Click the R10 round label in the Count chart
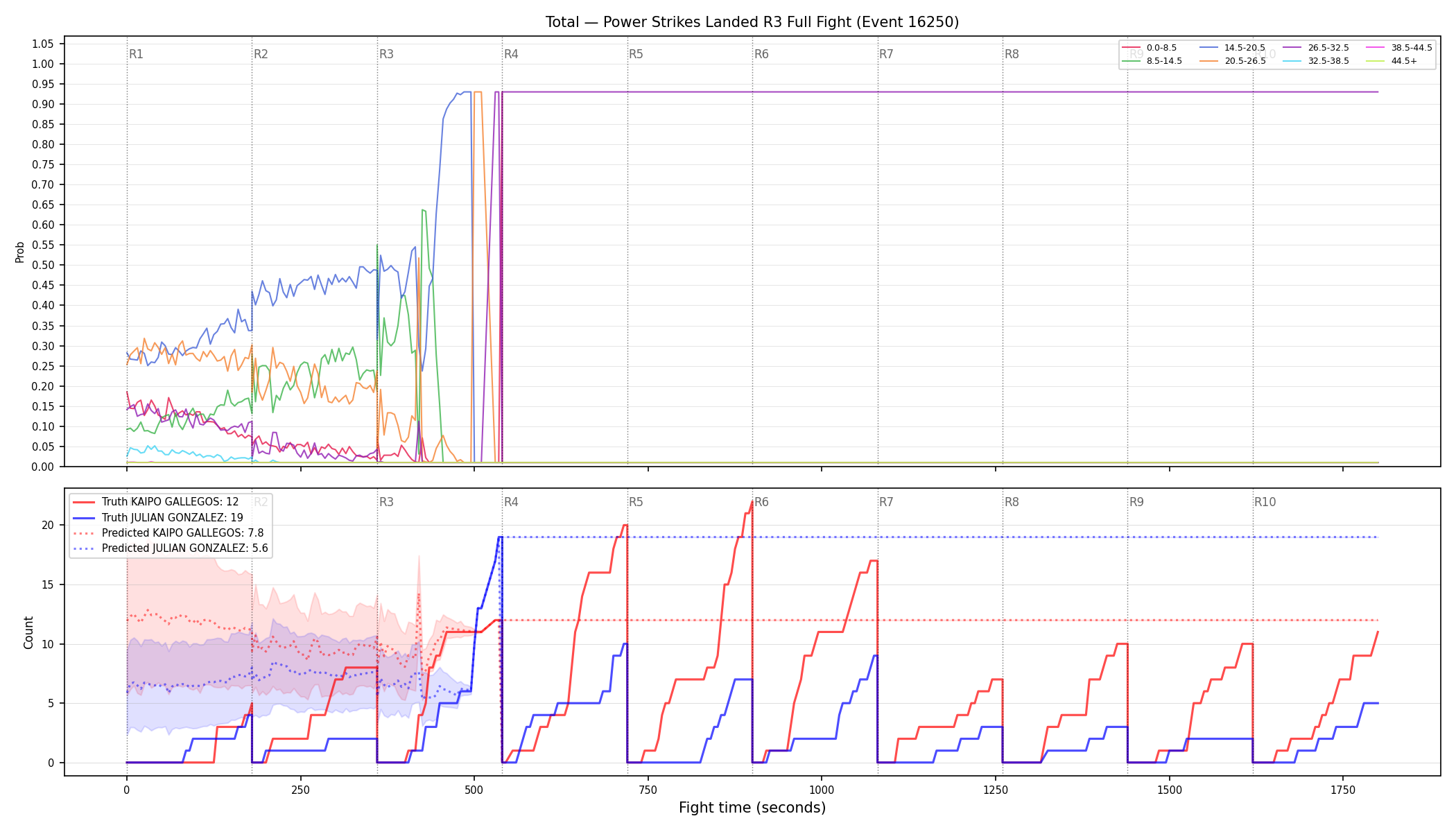 point(1265,502)
